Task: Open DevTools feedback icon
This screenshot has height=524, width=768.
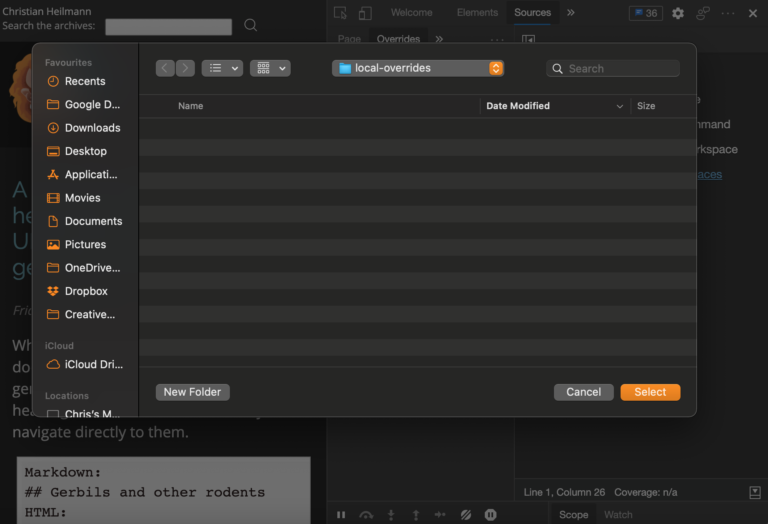Action: (x=703, y=13)
